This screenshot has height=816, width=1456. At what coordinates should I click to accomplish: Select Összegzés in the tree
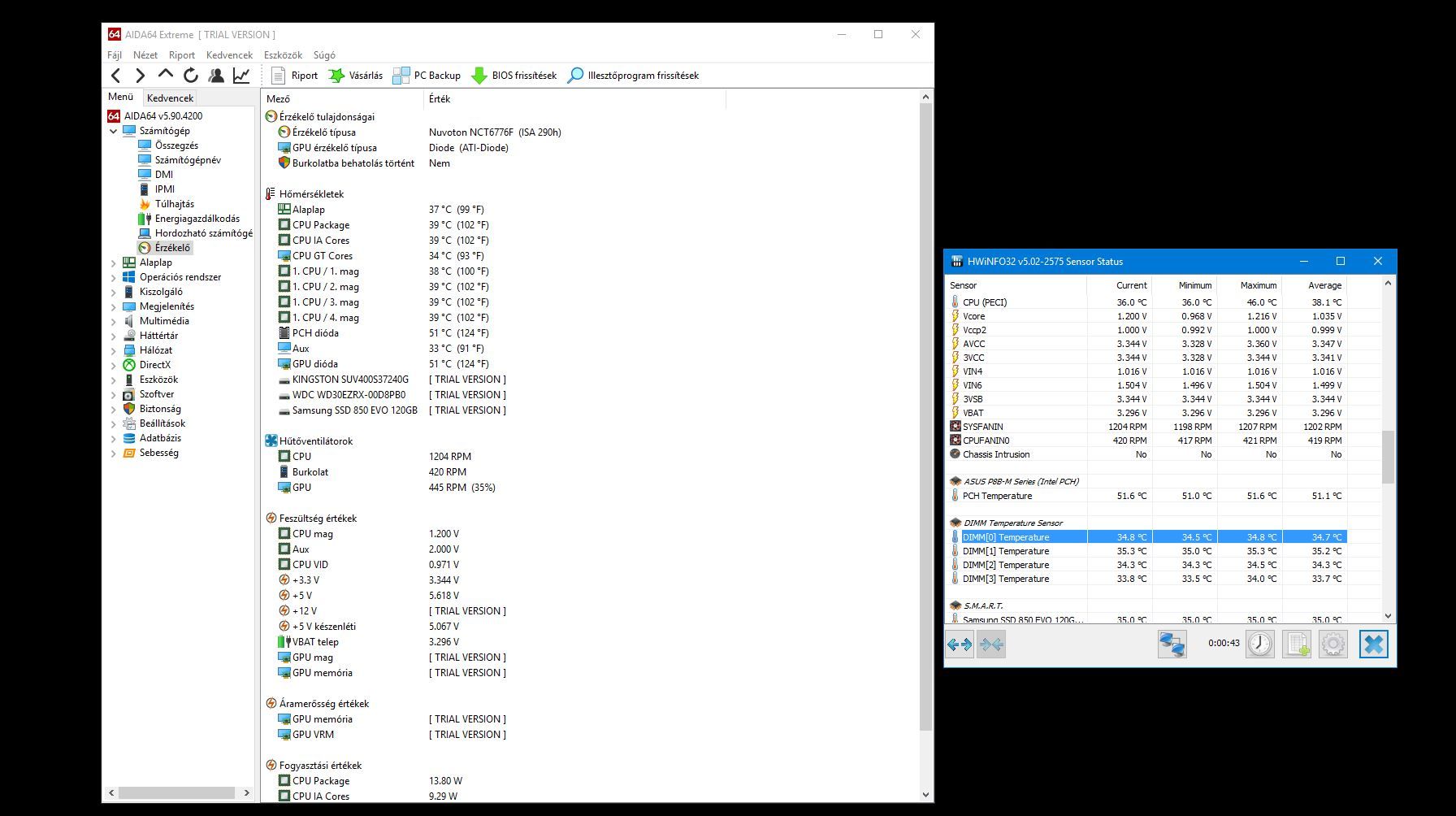coord(176,145)
